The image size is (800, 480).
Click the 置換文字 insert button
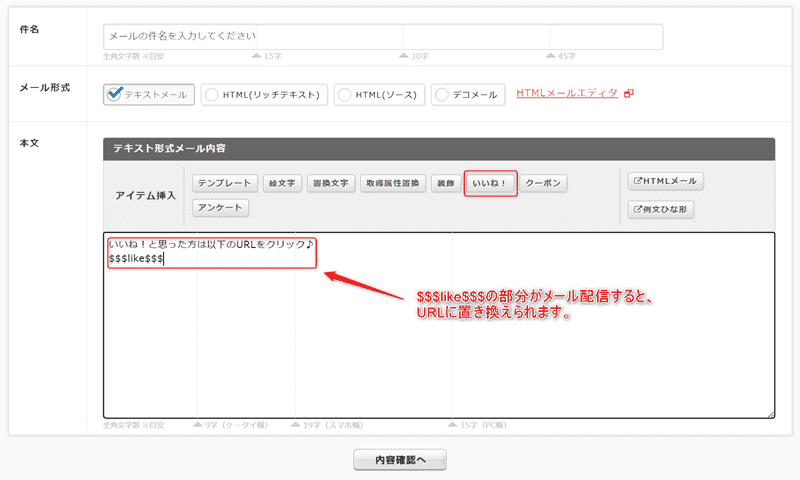[331, 184]
